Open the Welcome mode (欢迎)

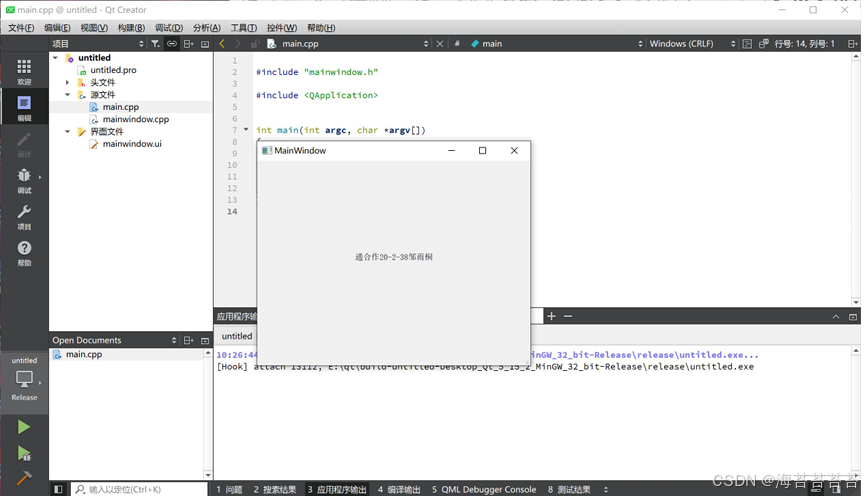click(x=24, y=72)
